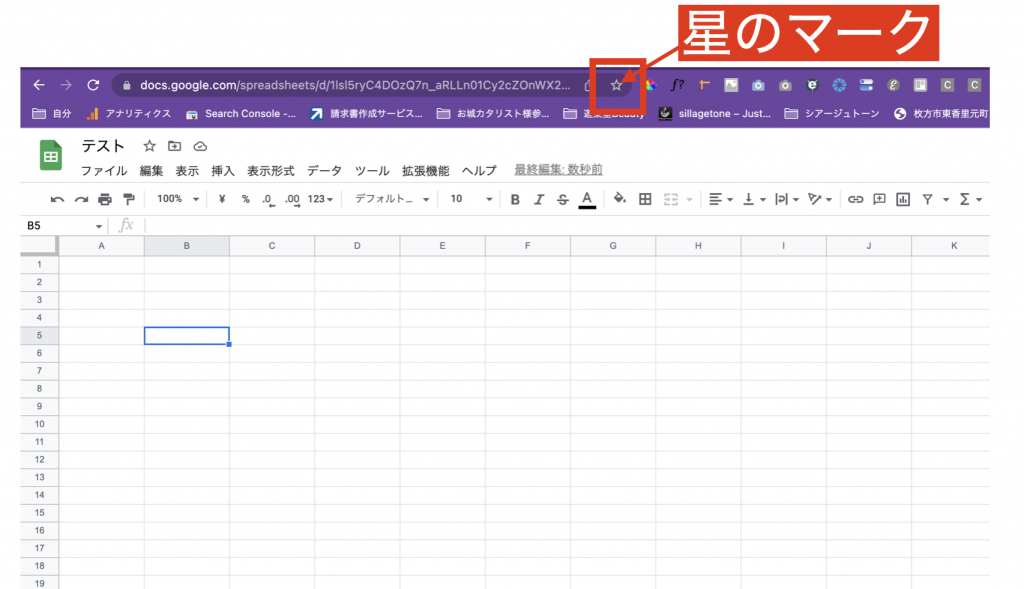Open the データ menu

[x=325, y=170]
